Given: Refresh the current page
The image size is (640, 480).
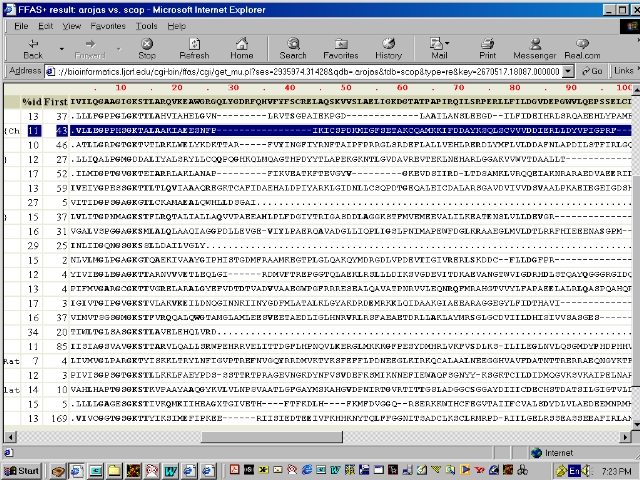Looking at the screenshot, I should coord(194,48).
